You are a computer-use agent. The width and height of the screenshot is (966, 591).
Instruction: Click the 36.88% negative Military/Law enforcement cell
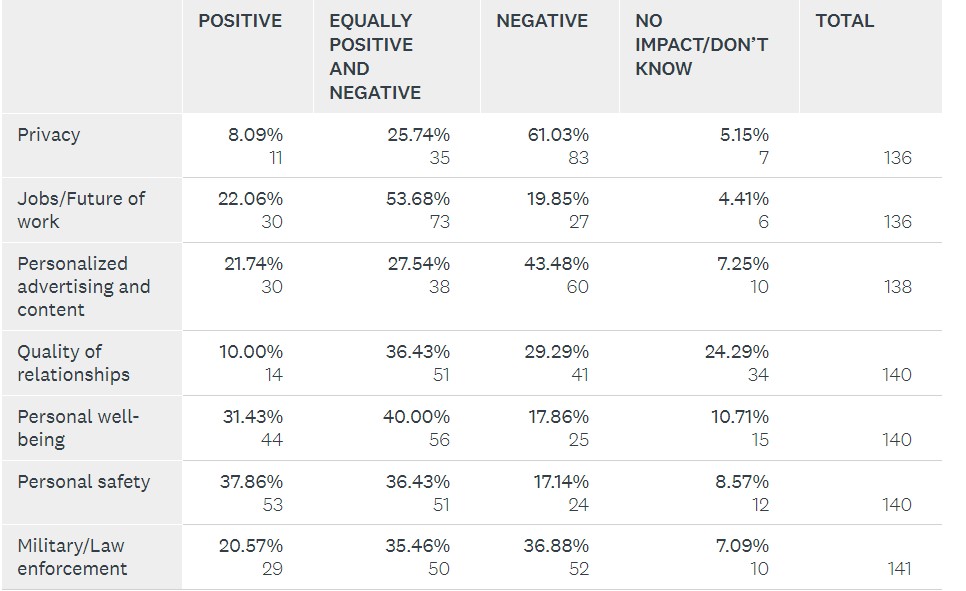click(558, 547)
